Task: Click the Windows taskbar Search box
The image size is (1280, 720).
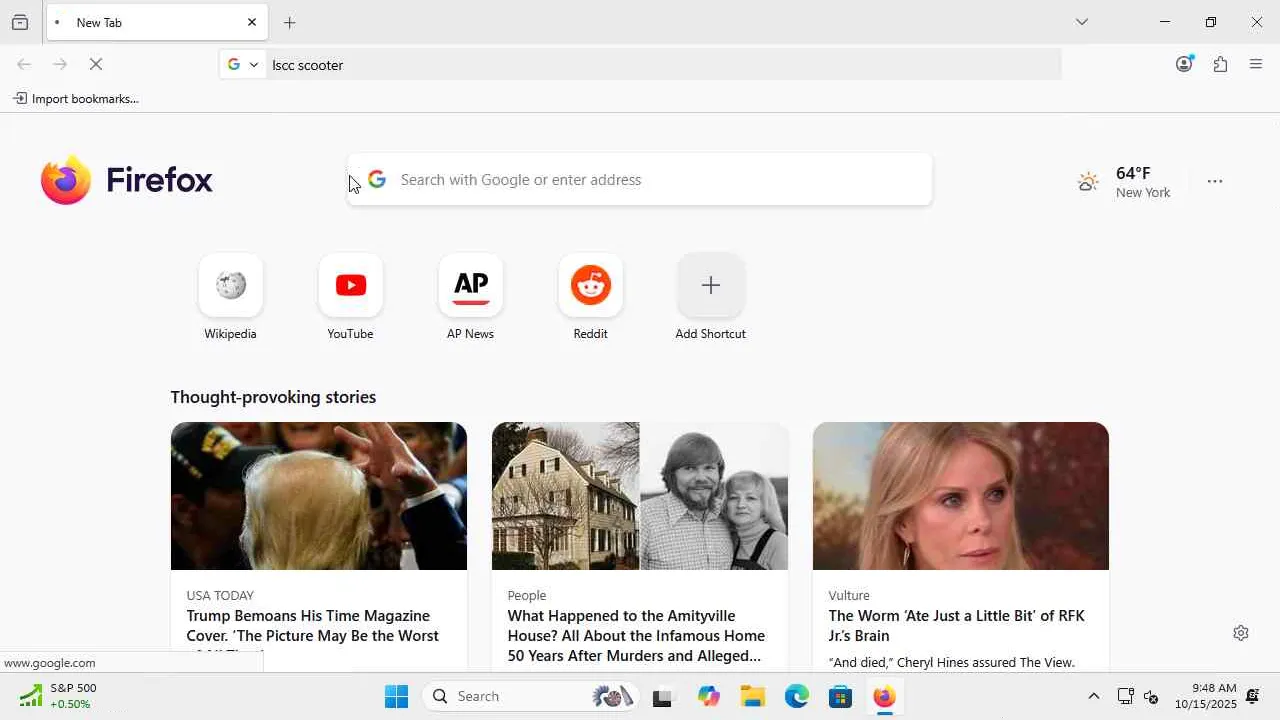Action: click(532, 696)
